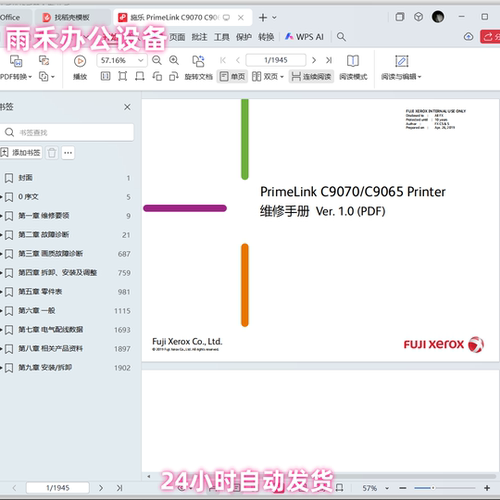Open the 第九章 安装/拆卸 bookmark
This screenshot has height=500, width=500.
(45, 368)
